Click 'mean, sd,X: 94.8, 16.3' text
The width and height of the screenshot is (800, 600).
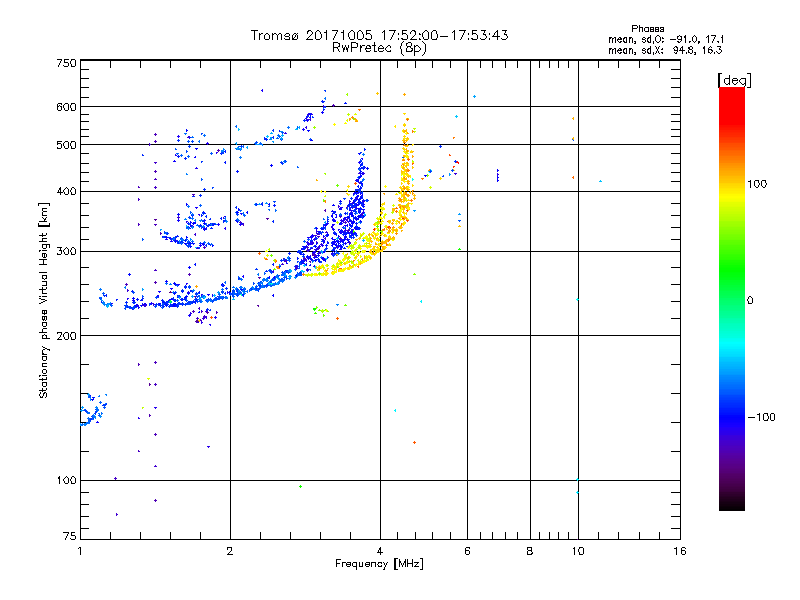[x=665, y=50]
